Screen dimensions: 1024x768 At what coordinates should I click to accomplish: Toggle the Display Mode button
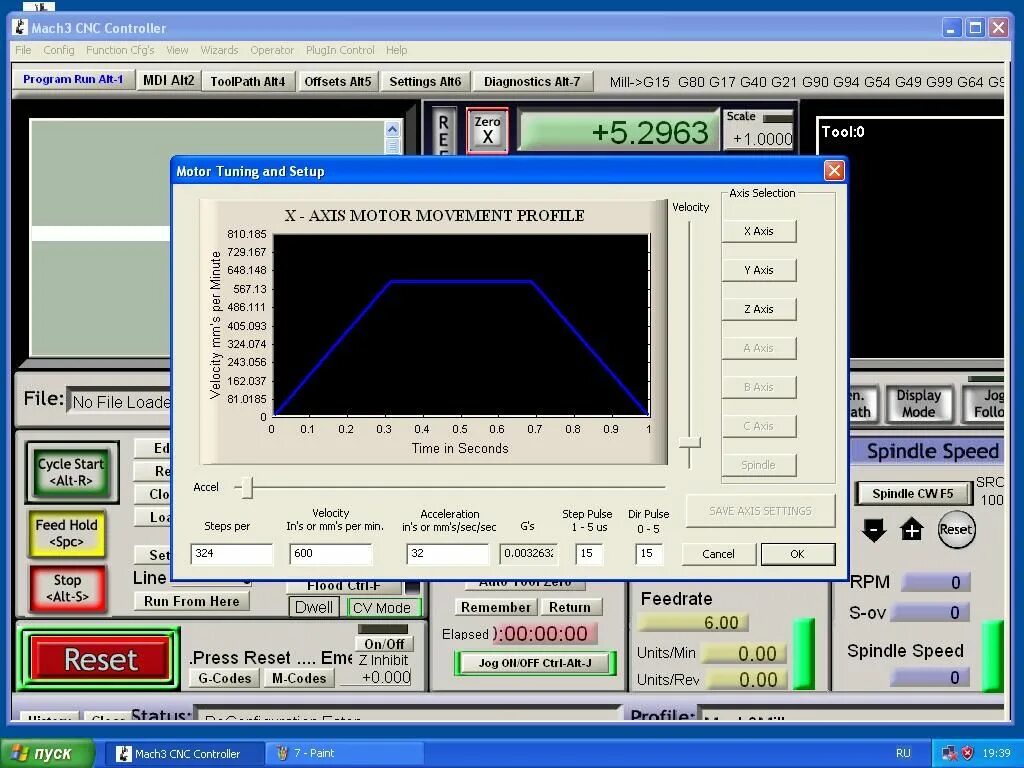(918, 404)
